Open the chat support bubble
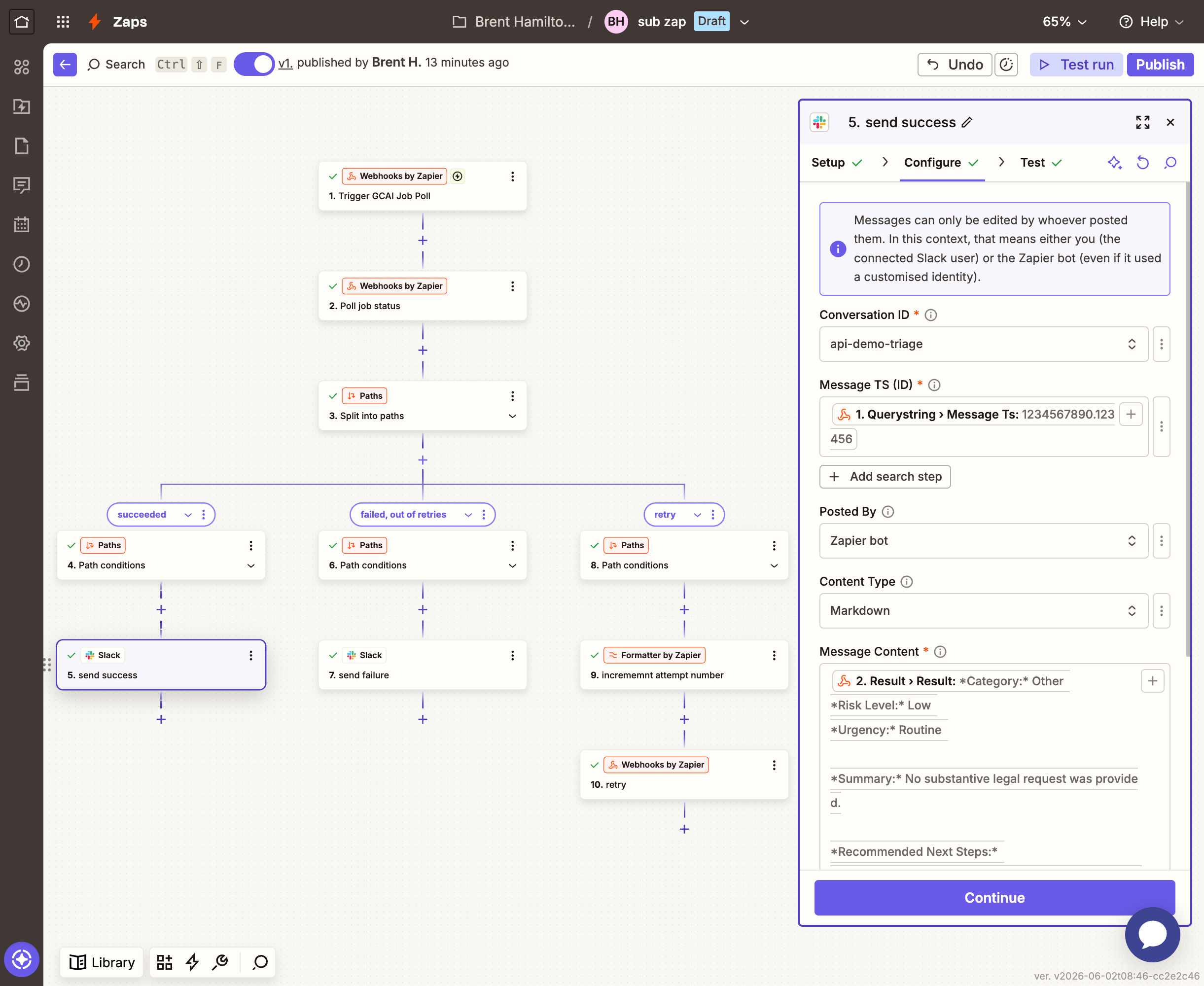The image size is (1204, 986). [x=1152, y=934]
